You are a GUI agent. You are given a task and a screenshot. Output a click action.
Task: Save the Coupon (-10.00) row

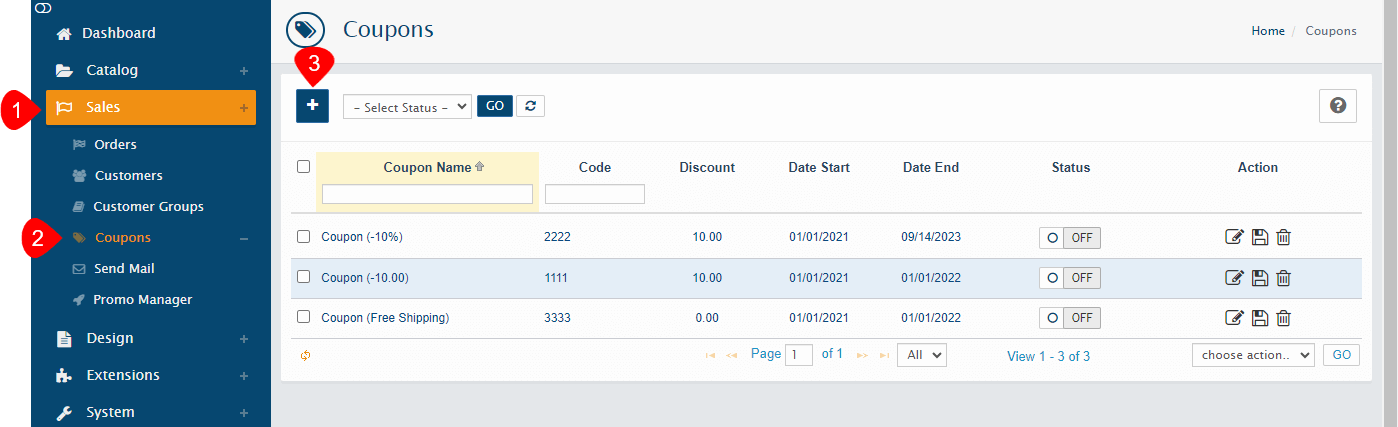[x=1260, y=278]
